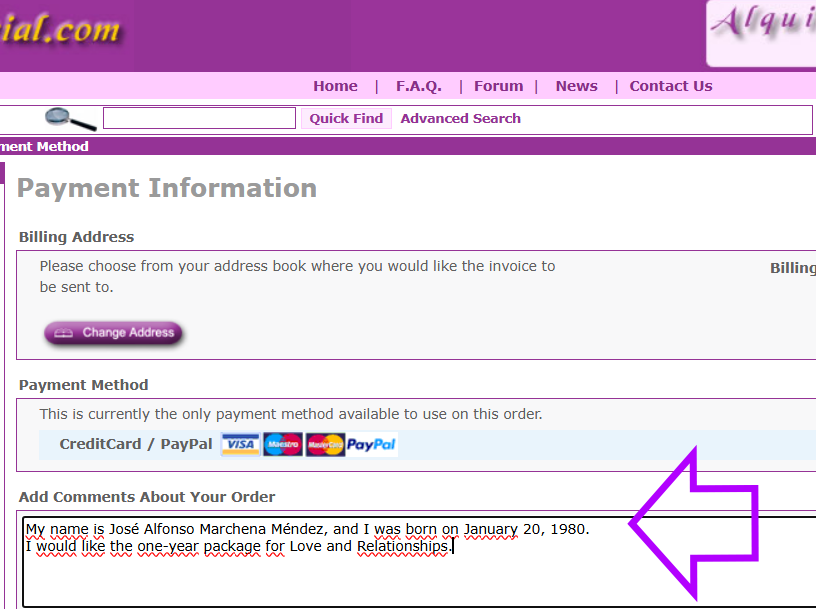Viewport: 816px width, 609px height.
Task: Click the Visa card logo
Action: click(x=240, y=445)
